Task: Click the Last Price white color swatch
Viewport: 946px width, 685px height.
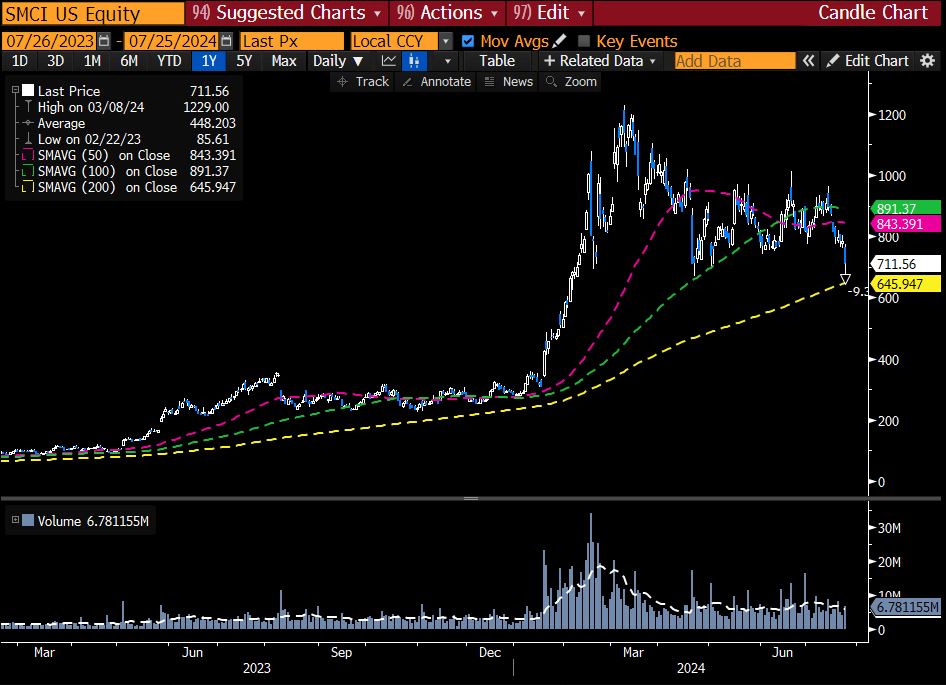Action: [28, 91]
